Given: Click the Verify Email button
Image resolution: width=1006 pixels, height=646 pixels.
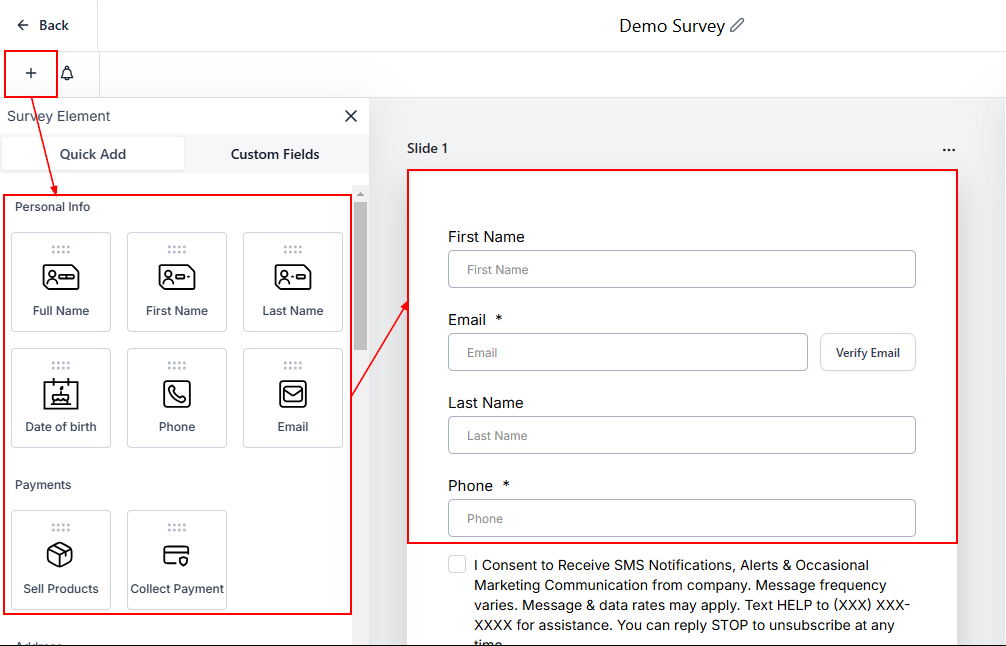Looking at the screenshot, I should [x=867, y=353].
